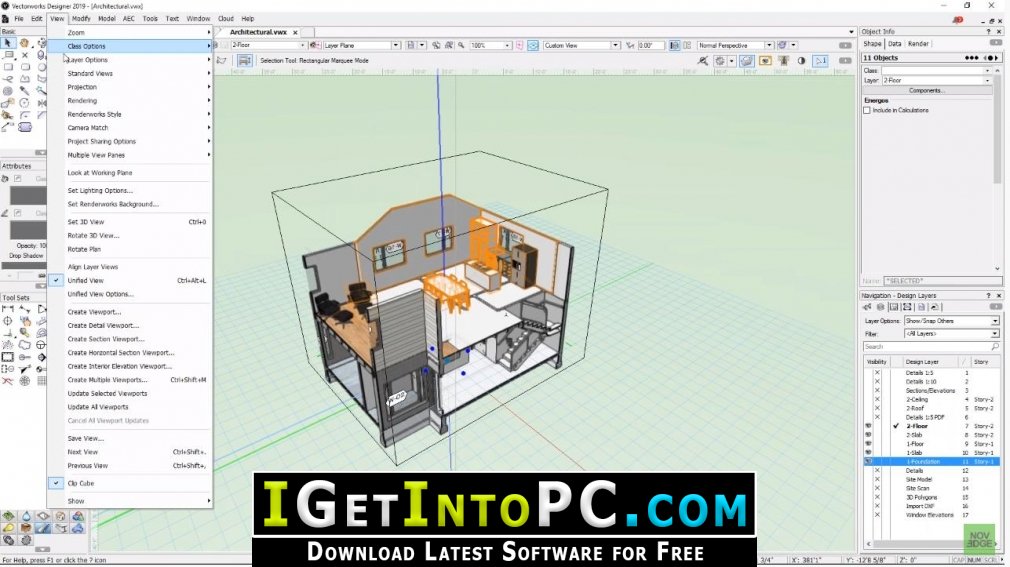Switch to the Render tab in Object Info
The image size is (1010, 567).
pos(918,44)
